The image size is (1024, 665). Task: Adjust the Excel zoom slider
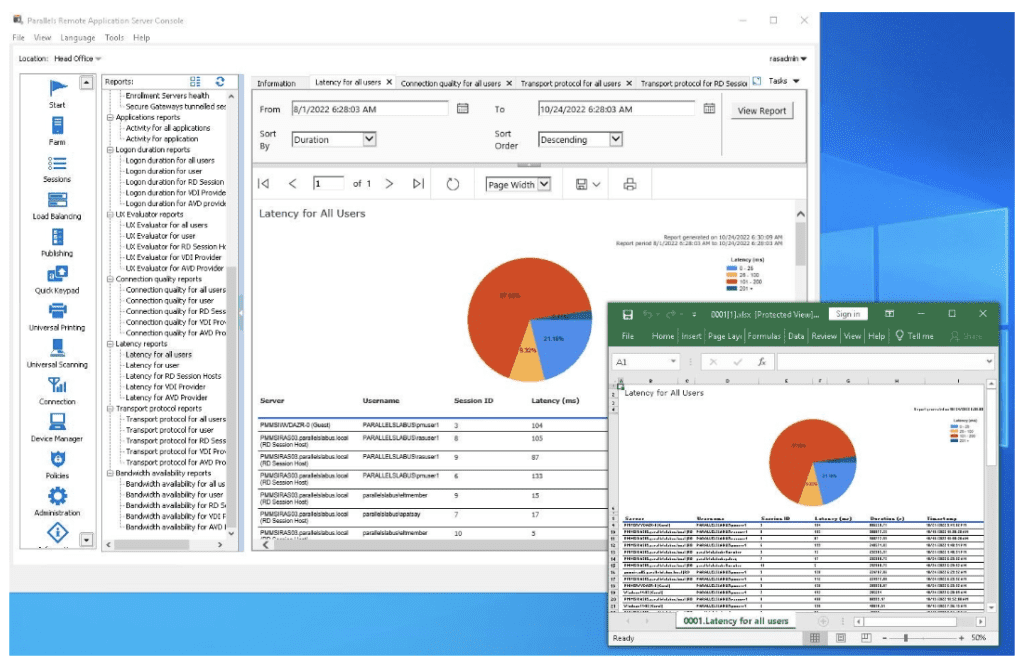(906, 637)
